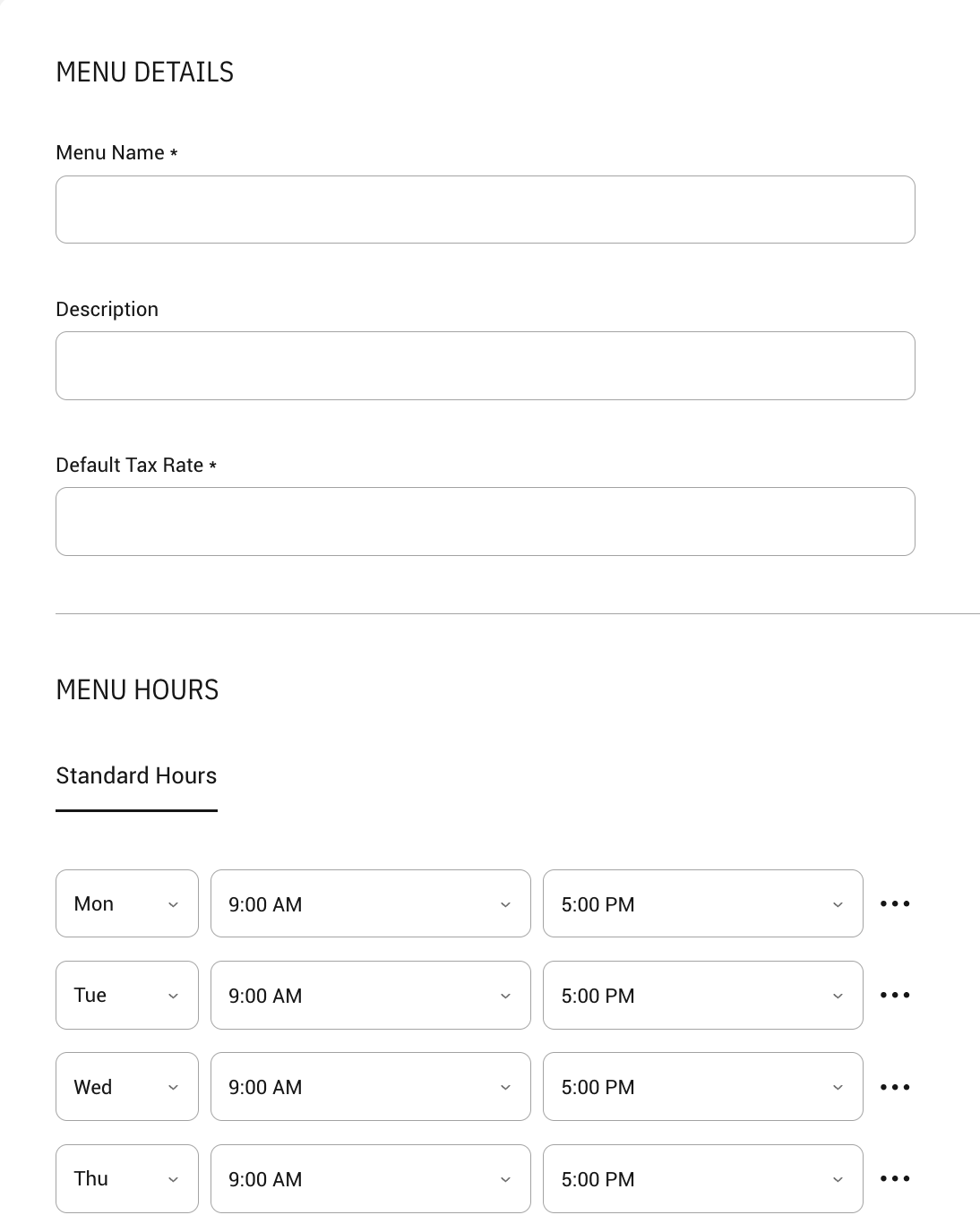Pick Thursday's 5:00 PM closing time dropdown
The width and height of the screenshot is (980, 1232).
[702, 1178]
